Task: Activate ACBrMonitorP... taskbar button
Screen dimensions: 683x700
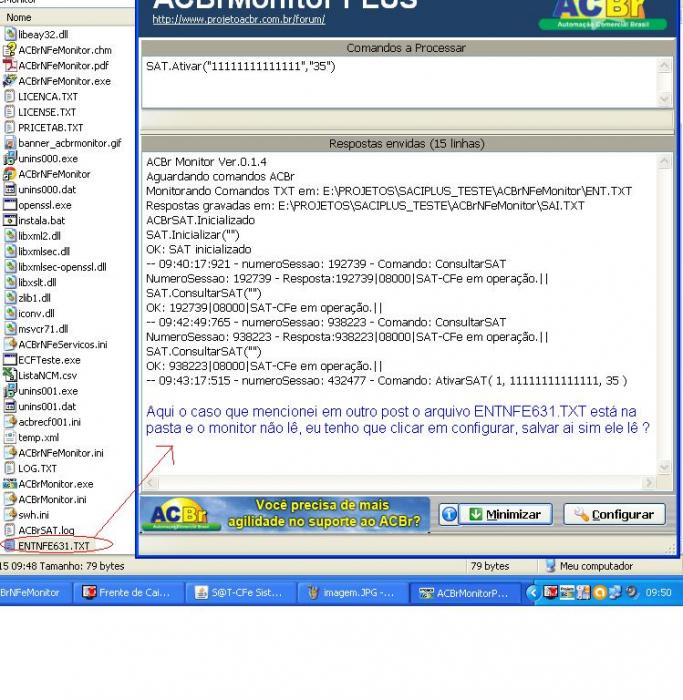Action: pos(465,592)
